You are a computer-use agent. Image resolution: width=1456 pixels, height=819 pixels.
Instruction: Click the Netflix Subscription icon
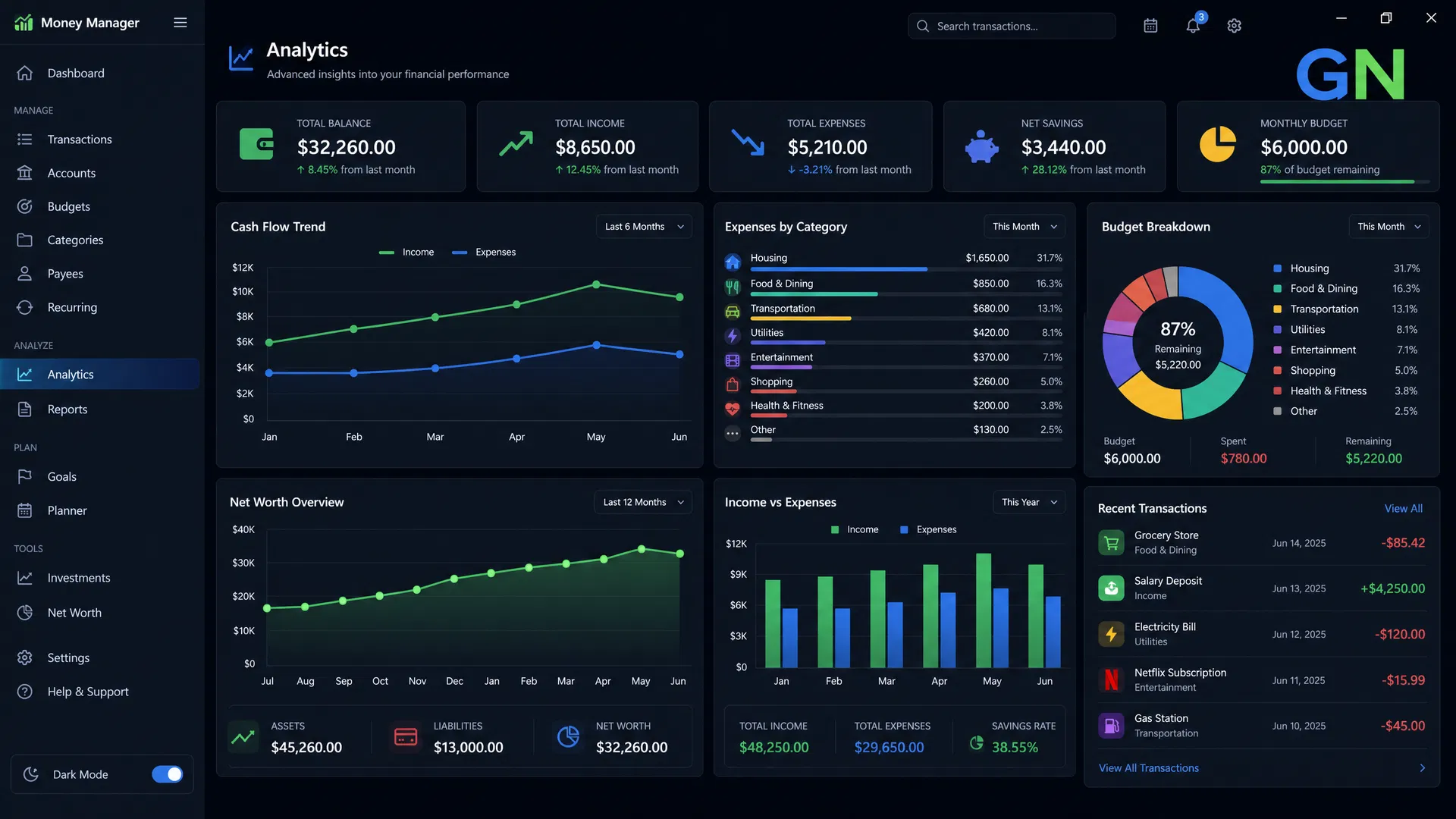tap(1111, 680)
